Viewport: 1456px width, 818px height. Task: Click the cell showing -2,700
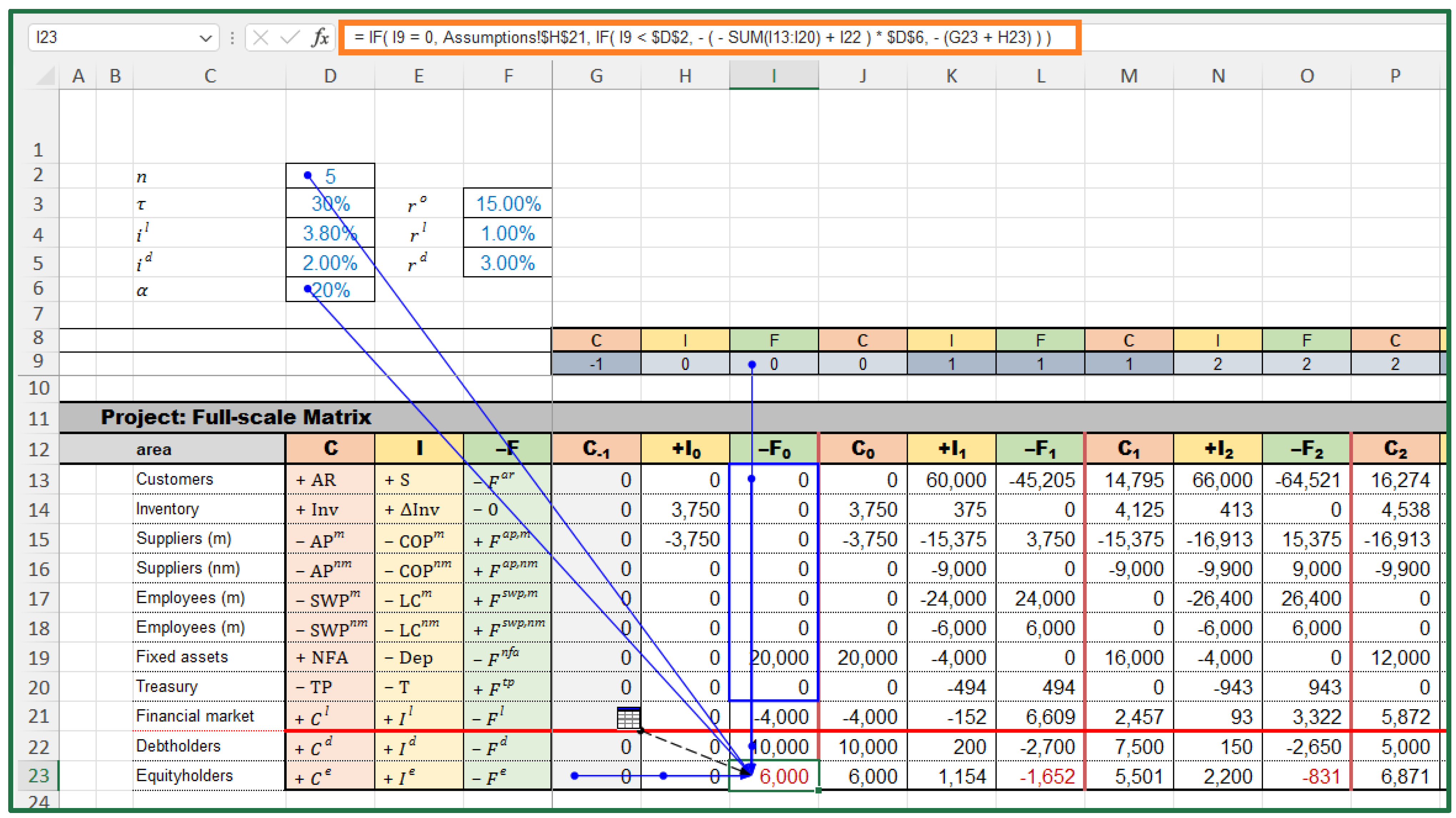coord(1040,746)
